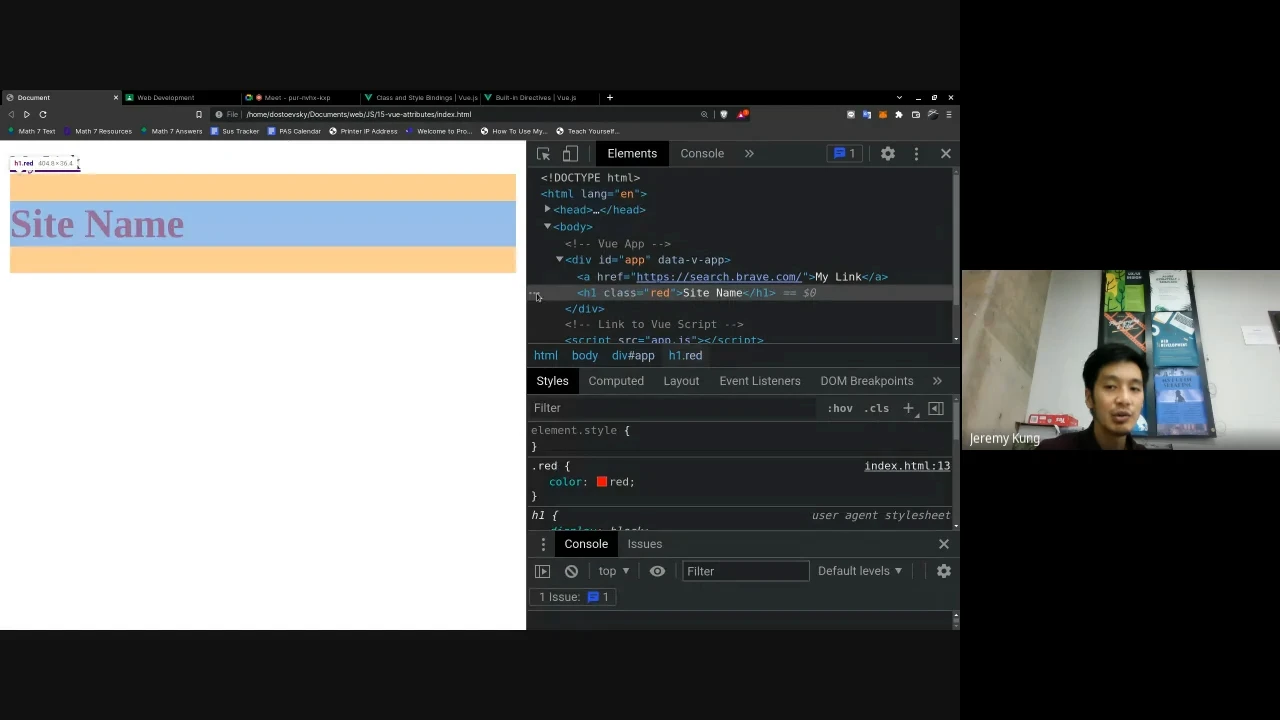Collapse the div id app node

pos(559,260)
